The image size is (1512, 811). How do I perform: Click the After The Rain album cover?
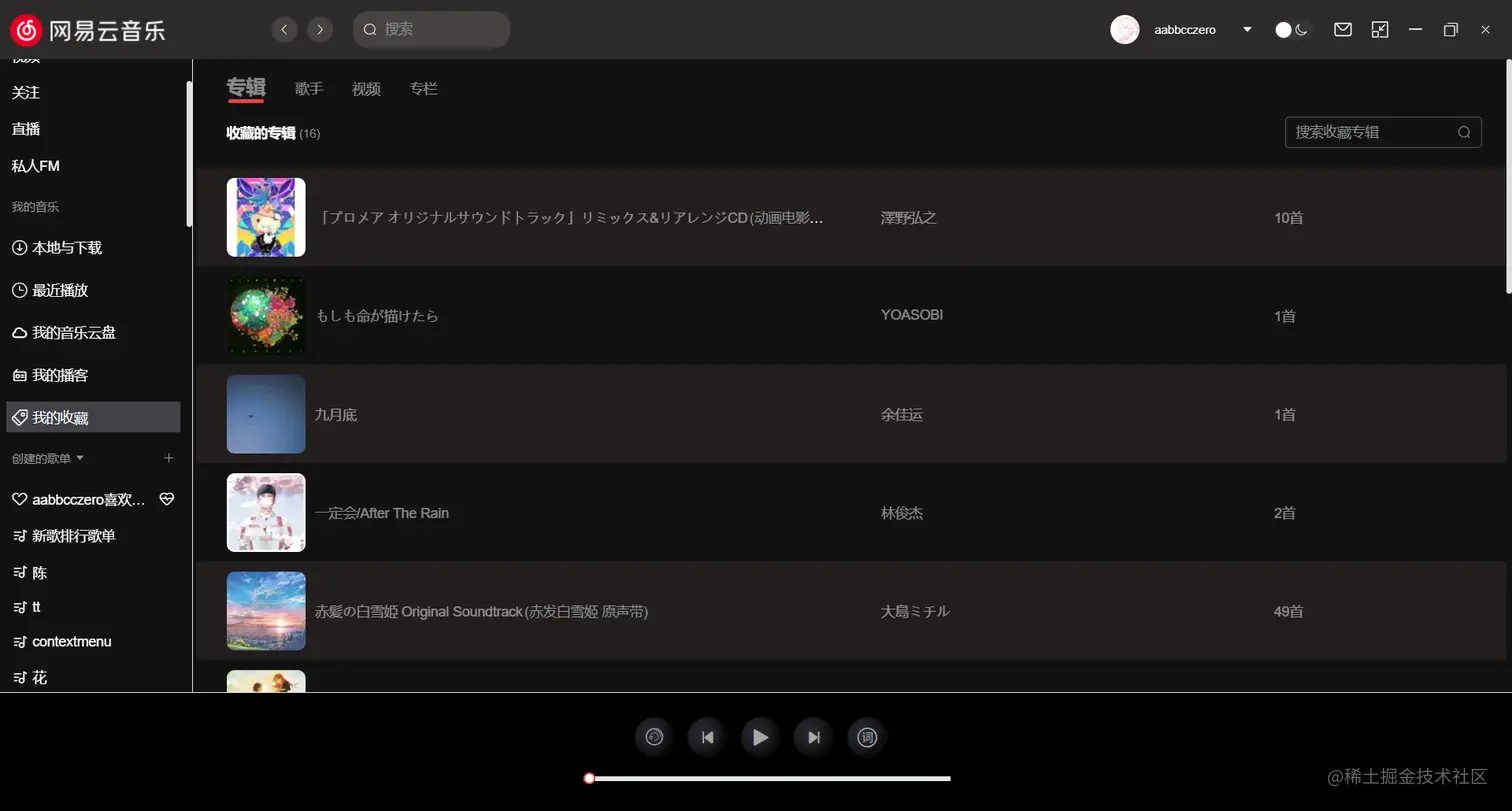pos(266,513)
